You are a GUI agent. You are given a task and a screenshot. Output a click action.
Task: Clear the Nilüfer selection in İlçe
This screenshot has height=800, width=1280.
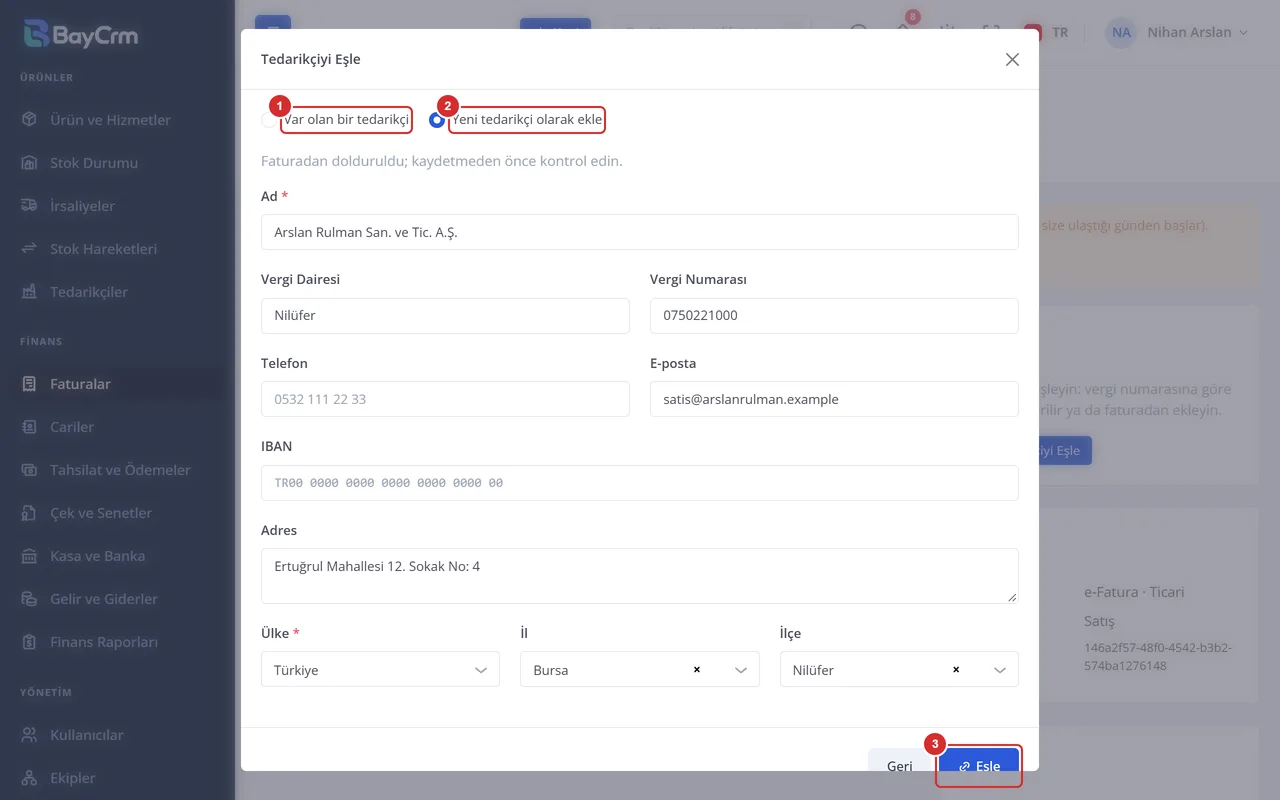tap(956, 670)
